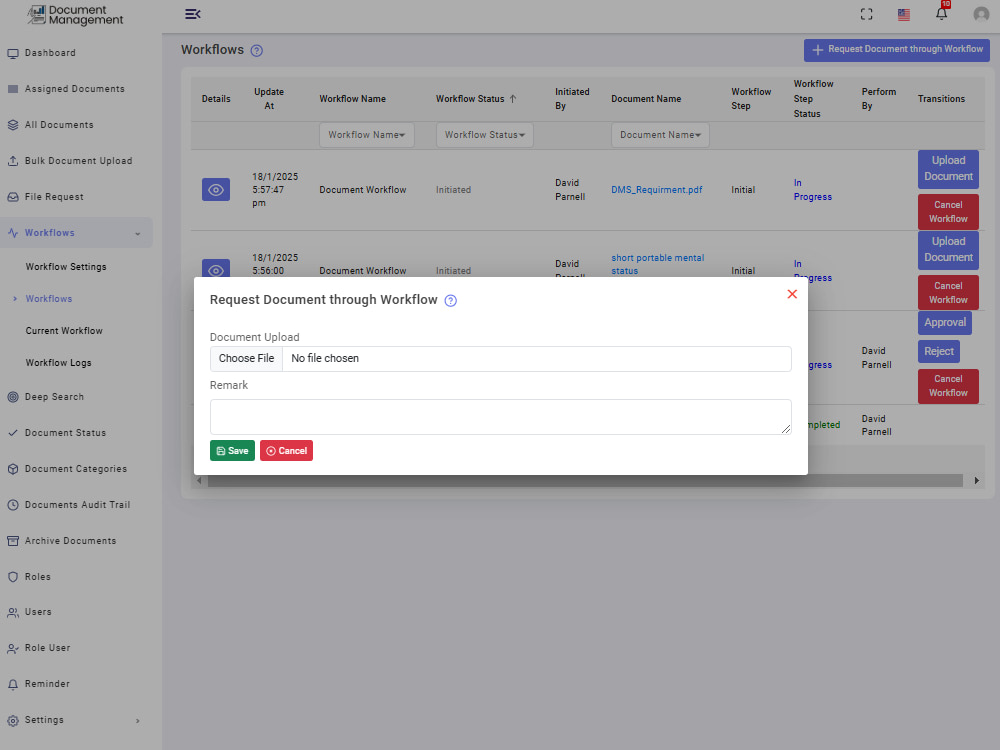Collapse the Workflows sidebar section chevron
The width and height of the screenshot is (1000, 750).
pos(138,234)
